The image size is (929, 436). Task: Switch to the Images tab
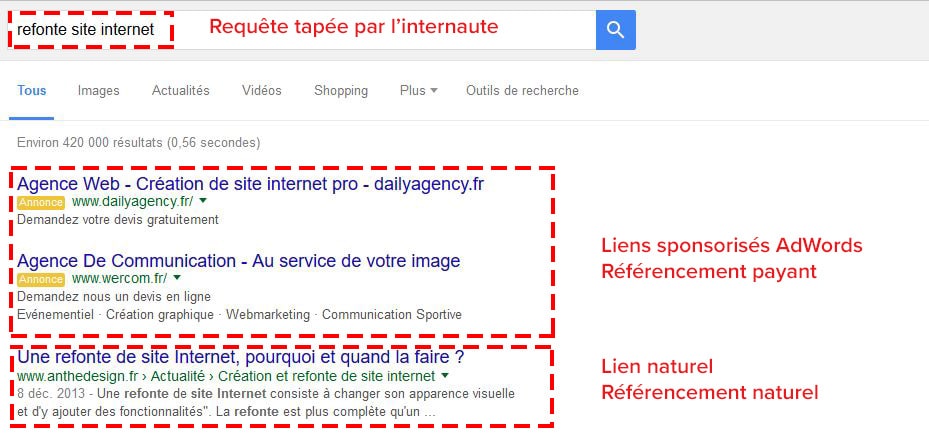pyautogui.click(x=98, y=91)
